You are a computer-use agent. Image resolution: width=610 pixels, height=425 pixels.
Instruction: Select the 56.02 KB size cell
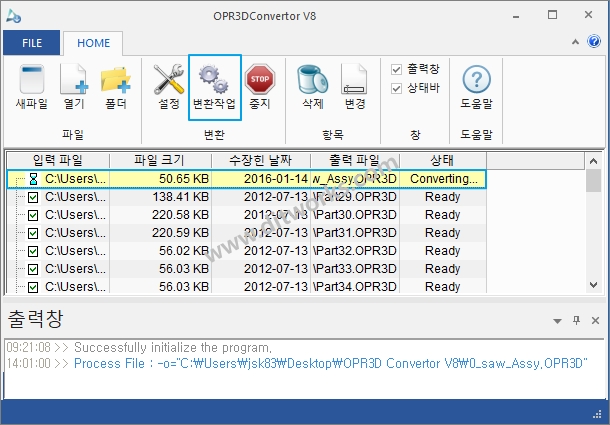161,251
